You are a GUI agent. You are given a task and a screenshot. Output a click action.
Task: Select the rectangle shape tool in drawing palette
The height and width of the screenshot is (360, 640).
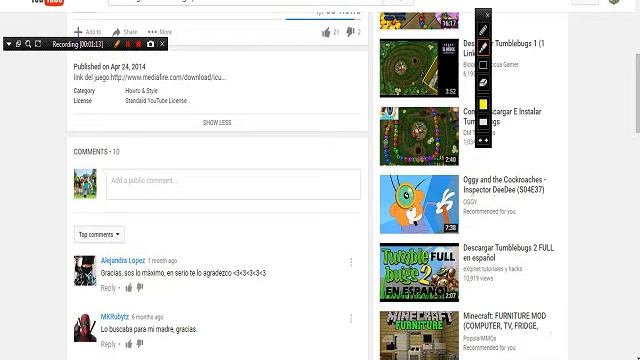coord(483,65)
